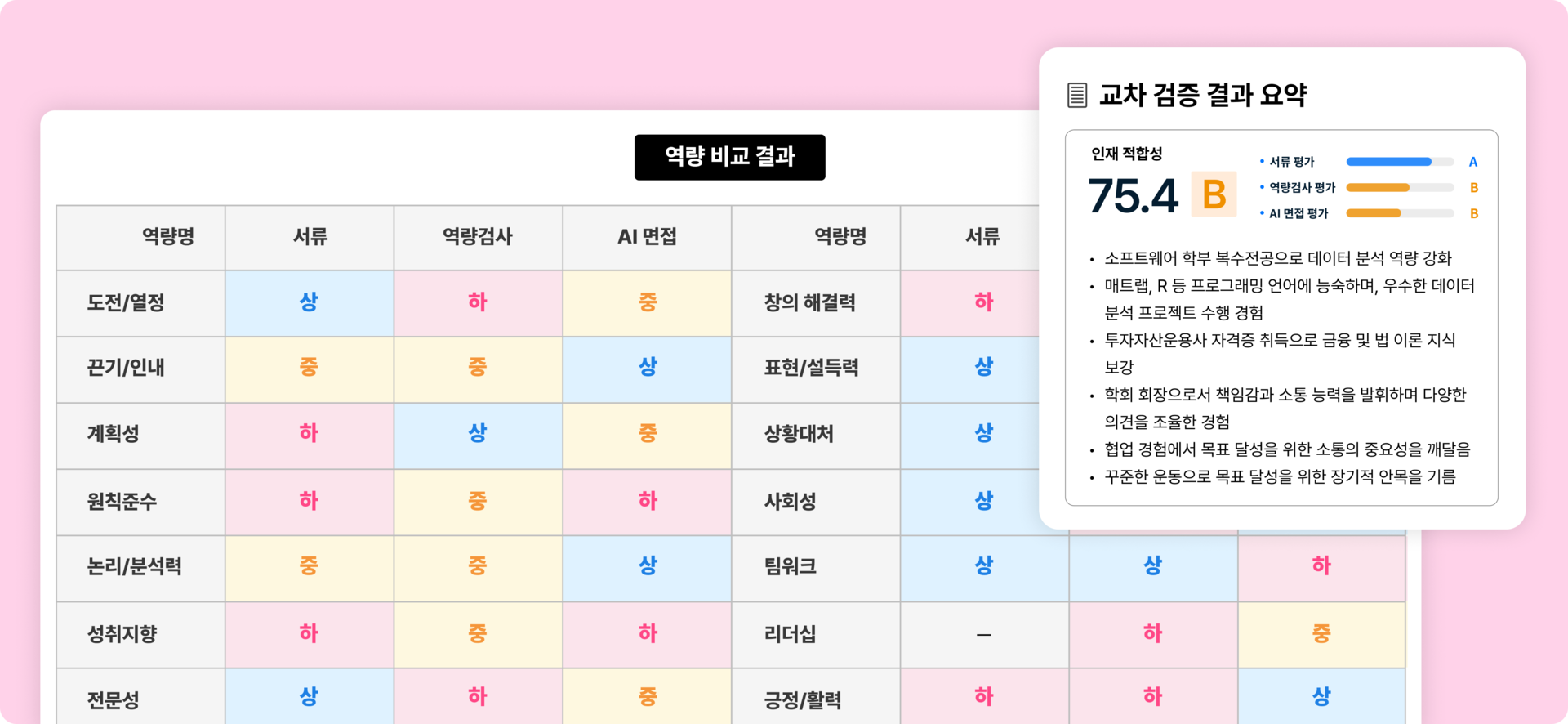Click the orange B grade badge
Screen dimensions: 1568x724
(1214, 194)
